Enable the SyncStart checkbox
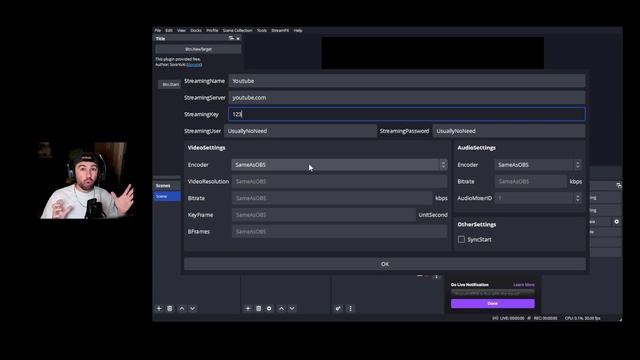The image size is (640, 360). point(461,240)
